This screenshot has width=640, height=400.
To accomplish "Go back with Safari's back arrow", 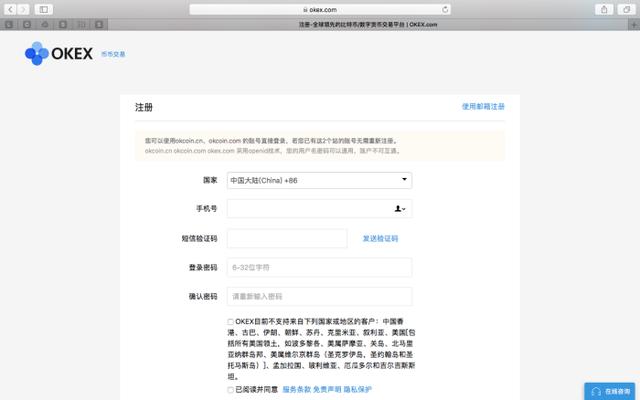I will click(x=10, y=9).
